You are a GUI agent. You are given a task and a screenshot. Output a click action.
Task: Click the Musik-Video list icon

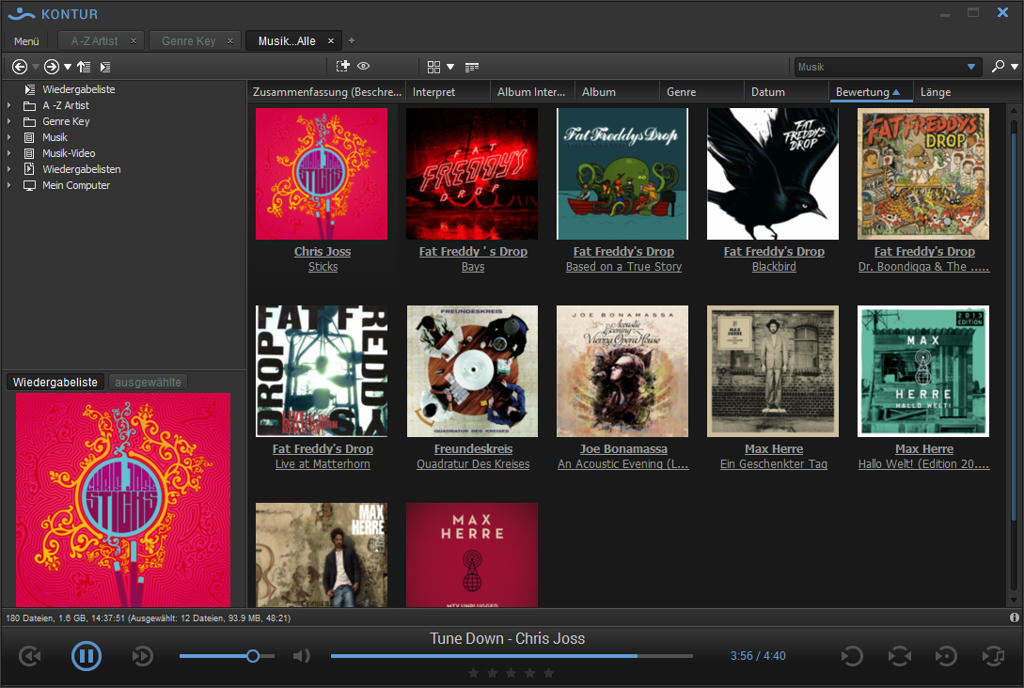(29, 153)
